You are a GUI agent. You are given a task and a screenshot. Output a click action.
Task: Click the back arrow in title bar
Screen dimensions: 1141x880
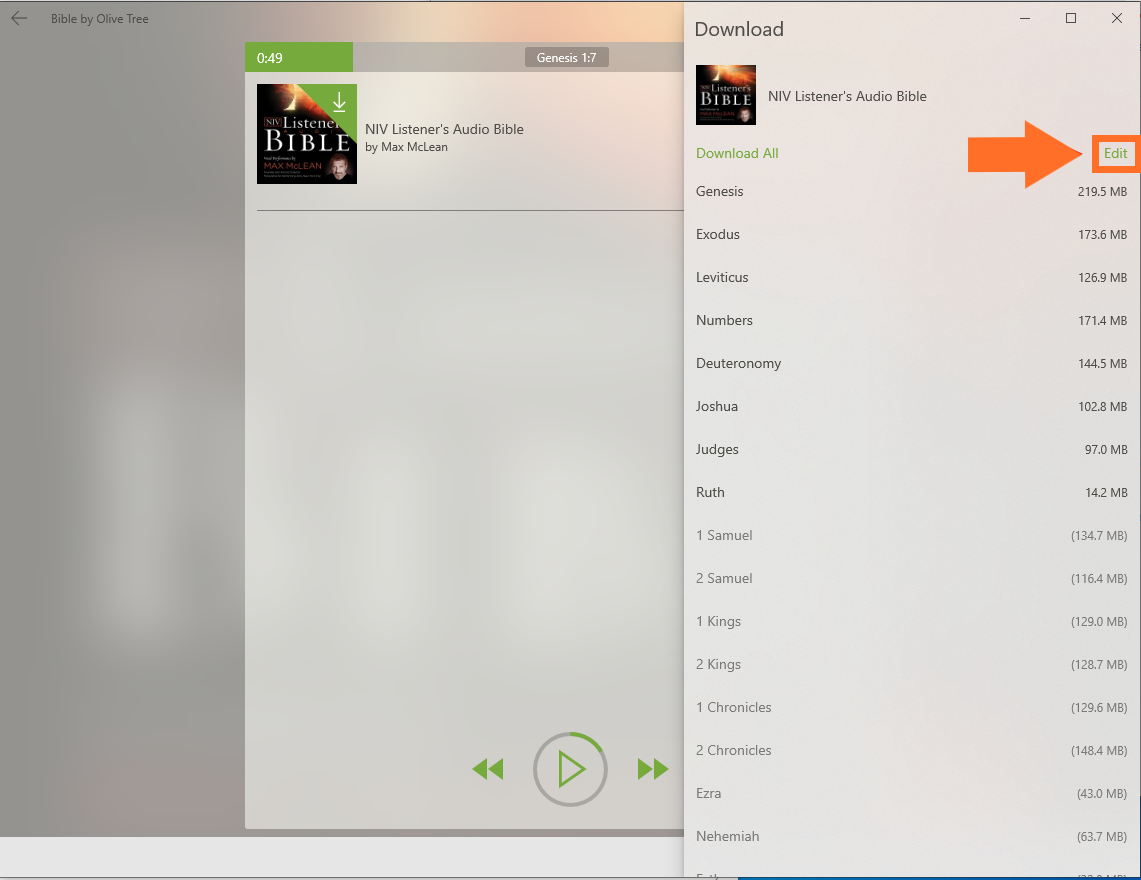[19, 18]
